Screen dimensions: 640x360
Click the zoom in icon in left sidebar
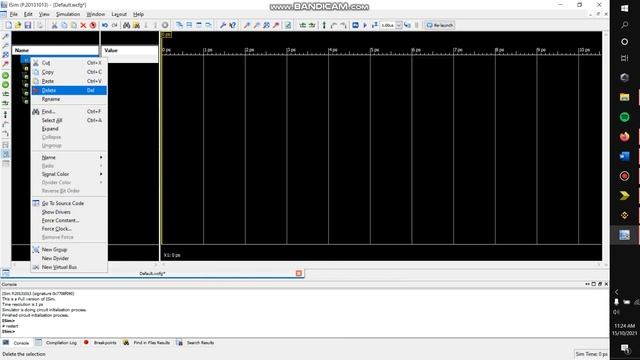click(5, 37)
